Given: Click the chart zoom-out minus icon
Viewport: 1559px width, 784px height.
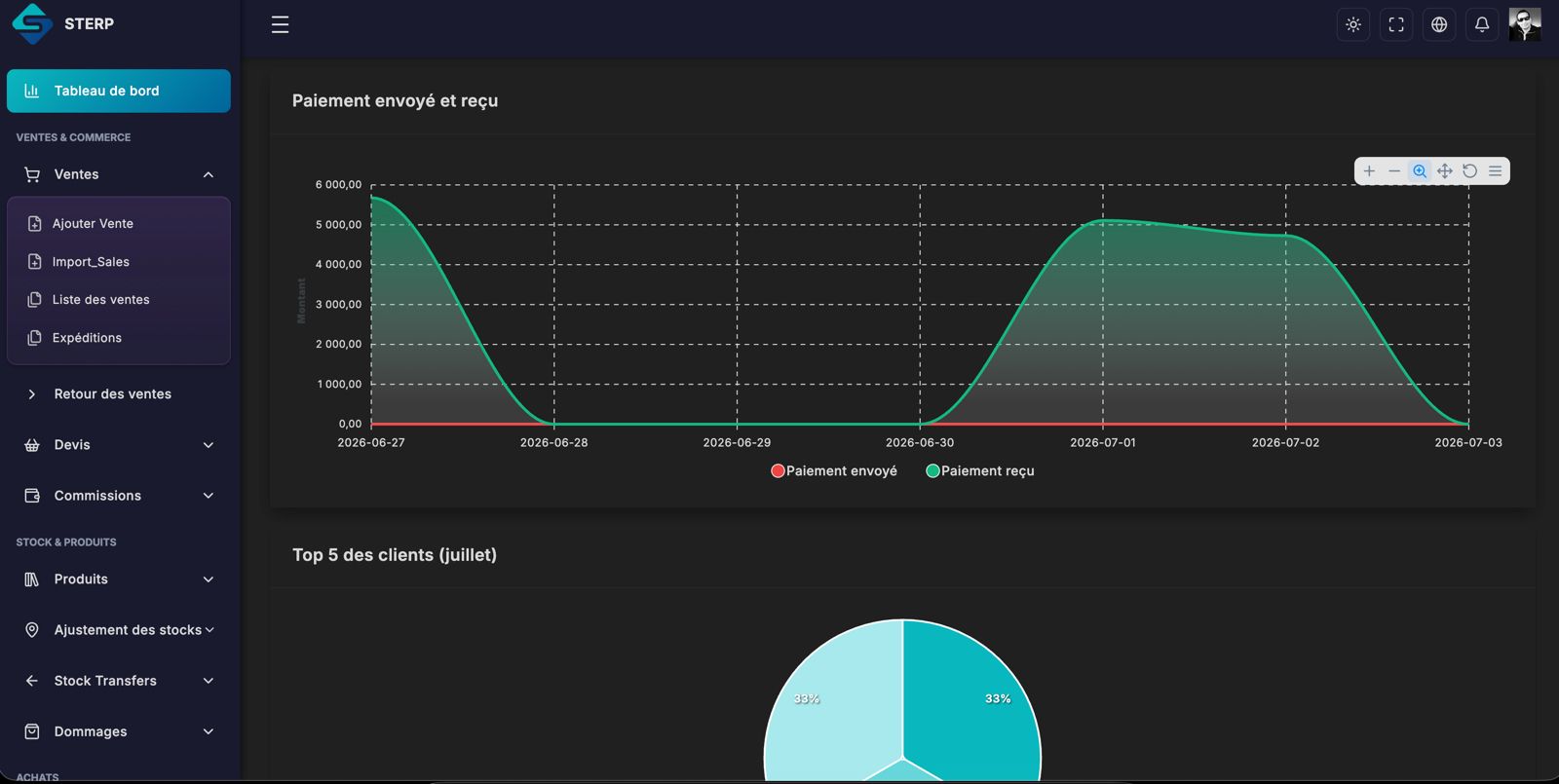Looking at the screenshot, I should 1394,171.
